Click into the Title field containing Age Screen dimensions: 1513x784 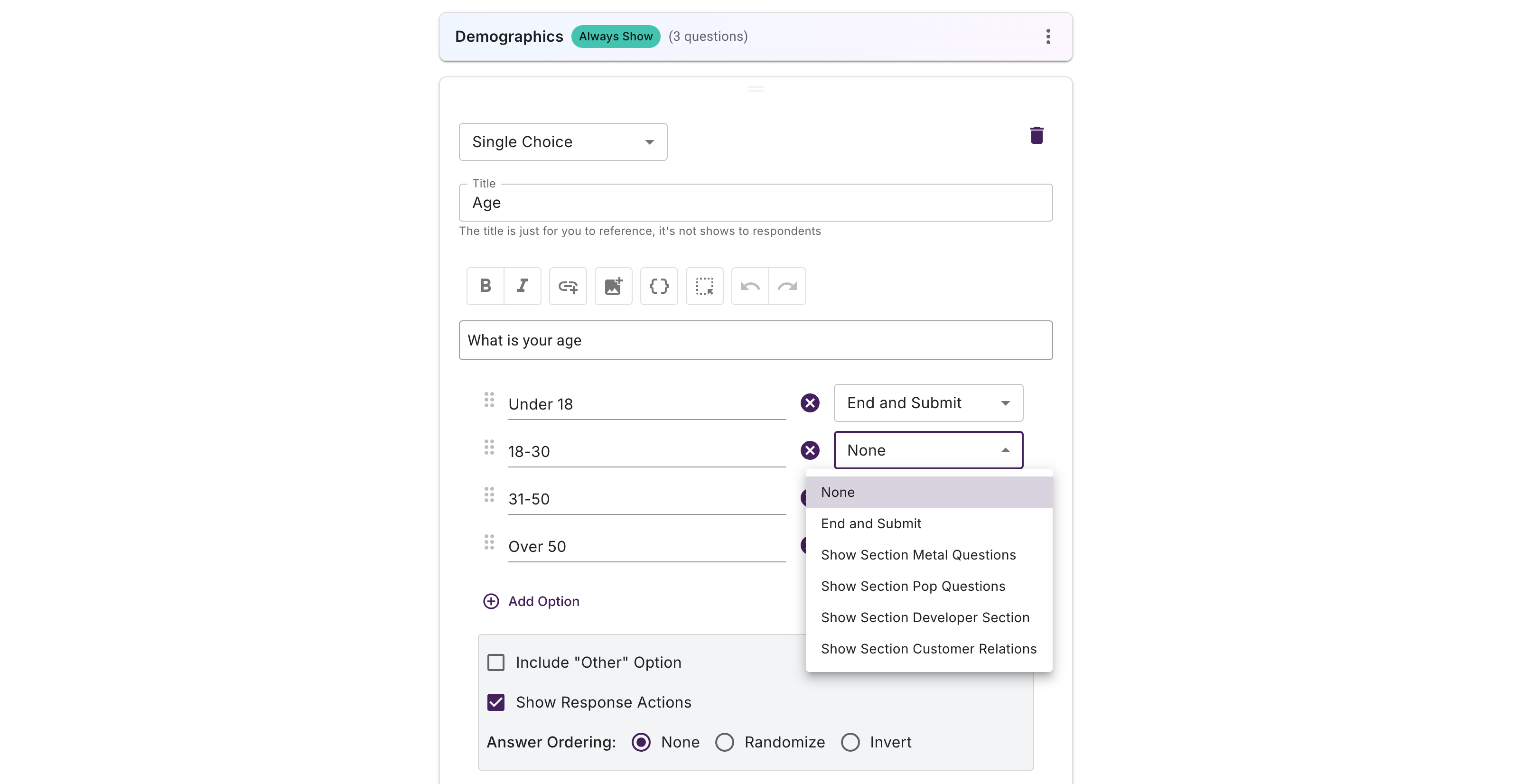pos(756,203)
